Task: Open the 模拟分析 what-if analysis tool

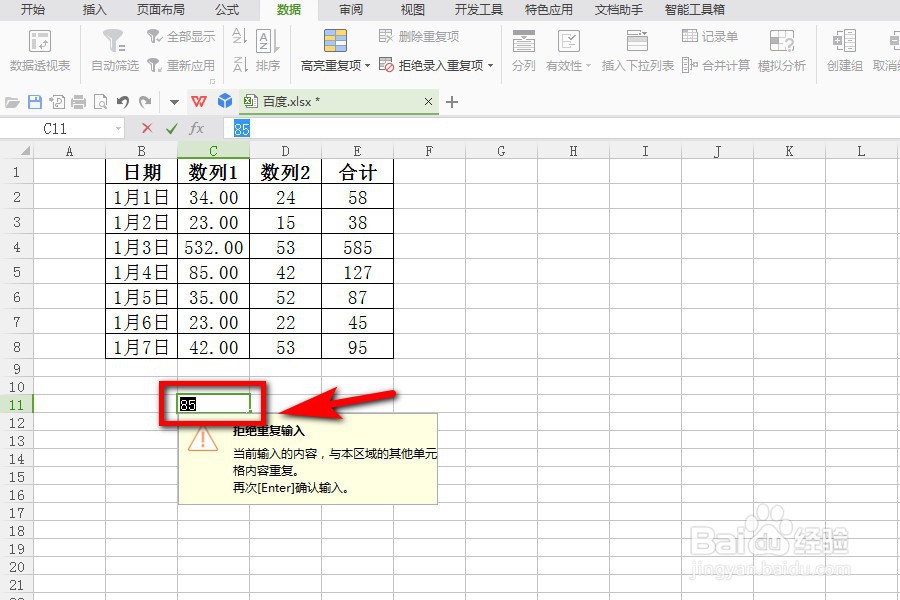Action: tap(783, 50)
